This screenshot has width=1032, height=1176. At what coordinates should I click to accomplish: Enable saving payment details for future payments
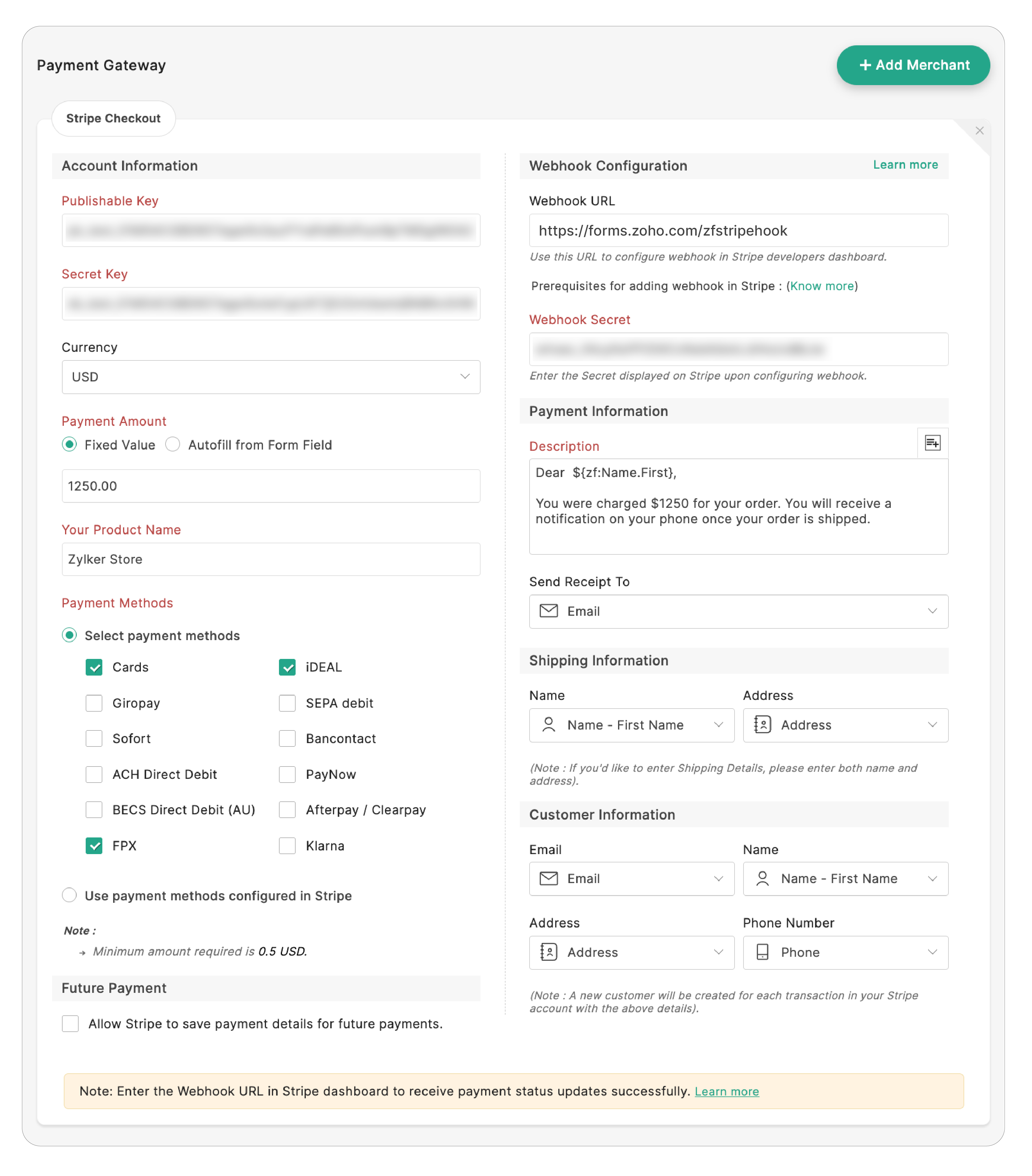70,1023
